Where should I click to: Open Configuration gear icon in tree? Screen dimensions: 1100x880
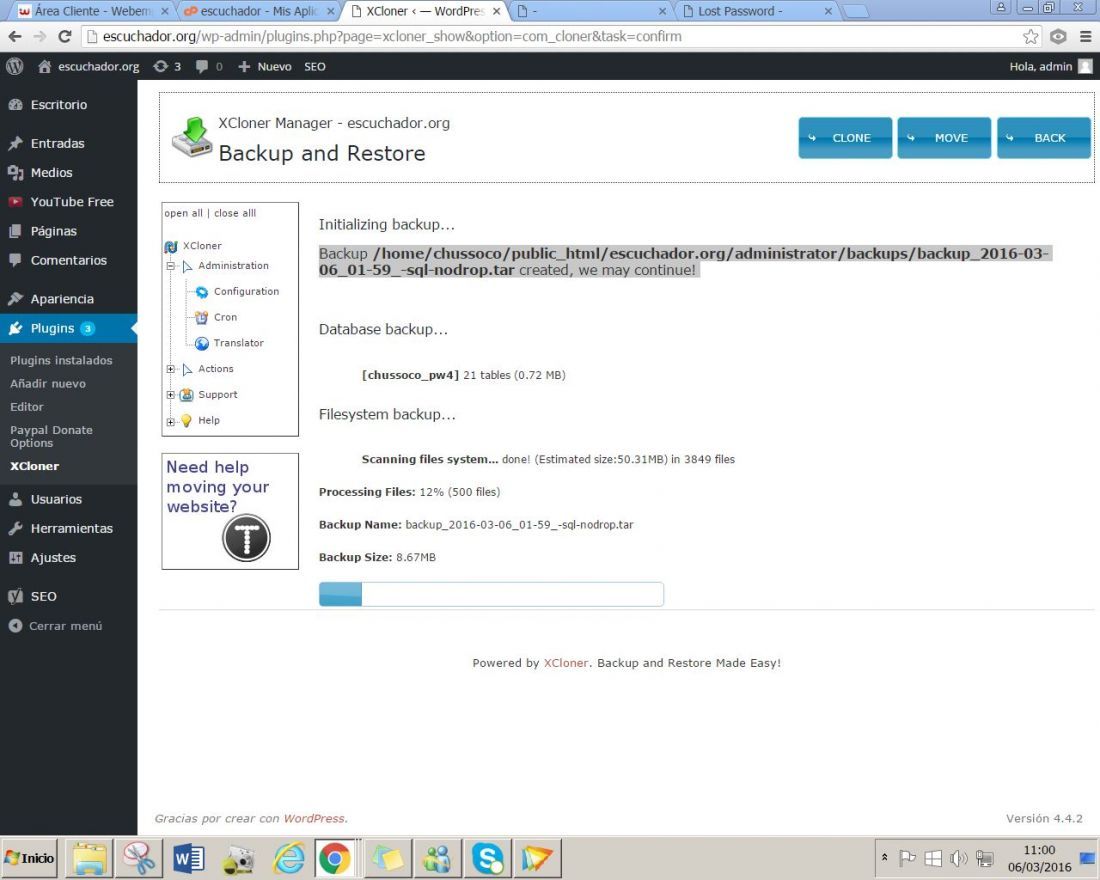[202, 292]
